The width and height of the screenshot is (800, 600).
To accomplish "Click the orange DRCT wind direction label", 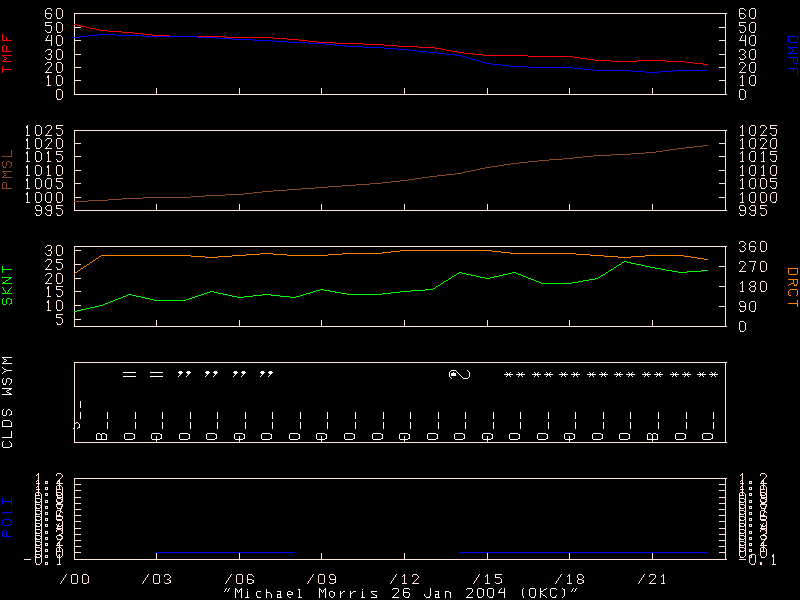I will click(791, 286).
